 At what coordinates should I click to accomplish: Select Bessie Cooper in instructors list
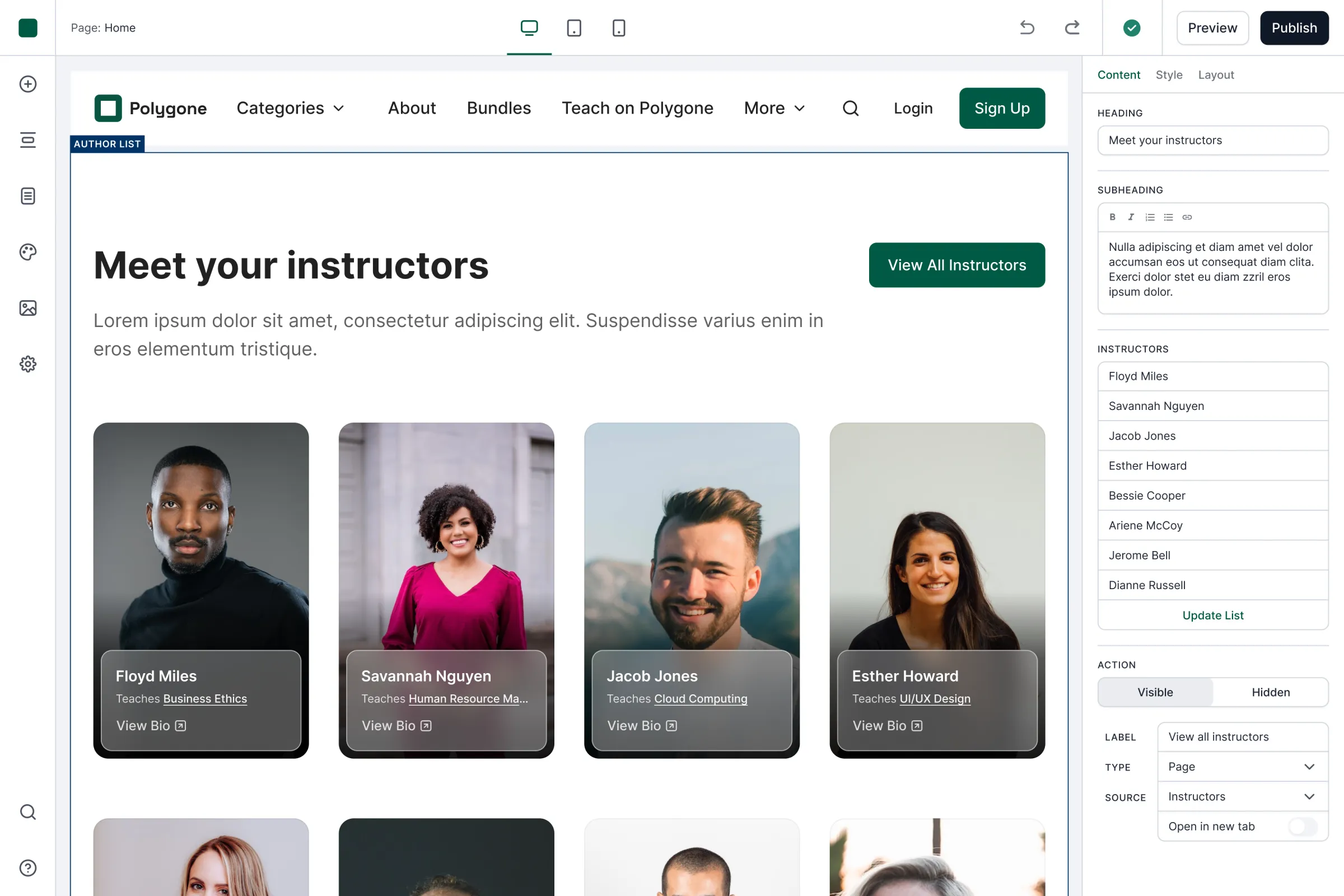1212,496
